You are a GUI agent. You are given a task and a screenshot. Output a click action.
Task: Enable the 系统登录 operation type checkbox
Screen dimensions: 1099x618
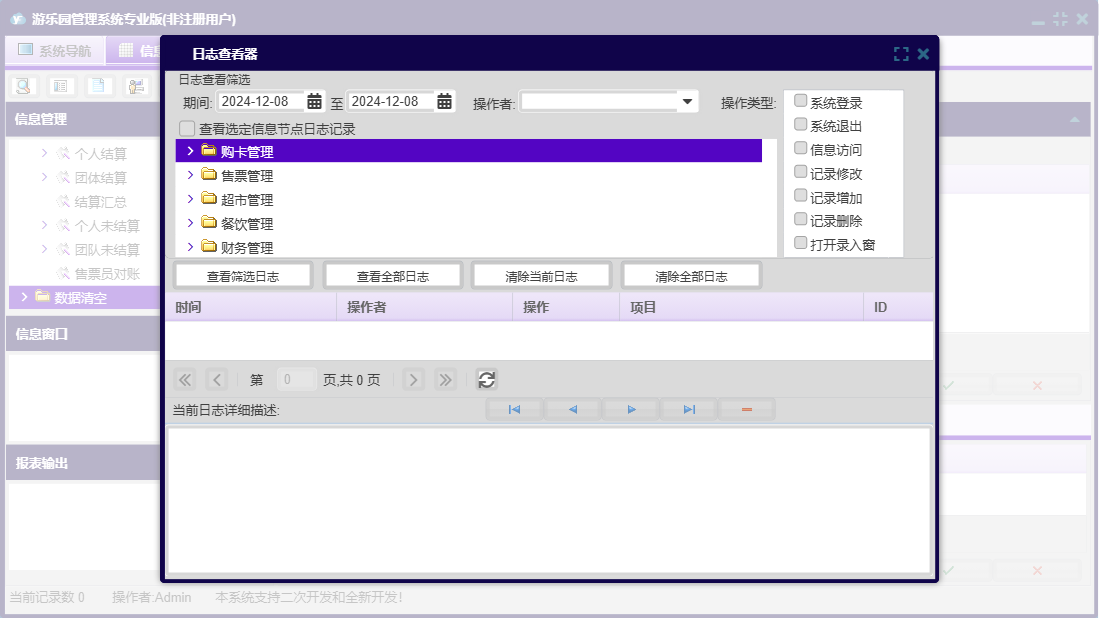pyautogui.click(x=800, y=101)
